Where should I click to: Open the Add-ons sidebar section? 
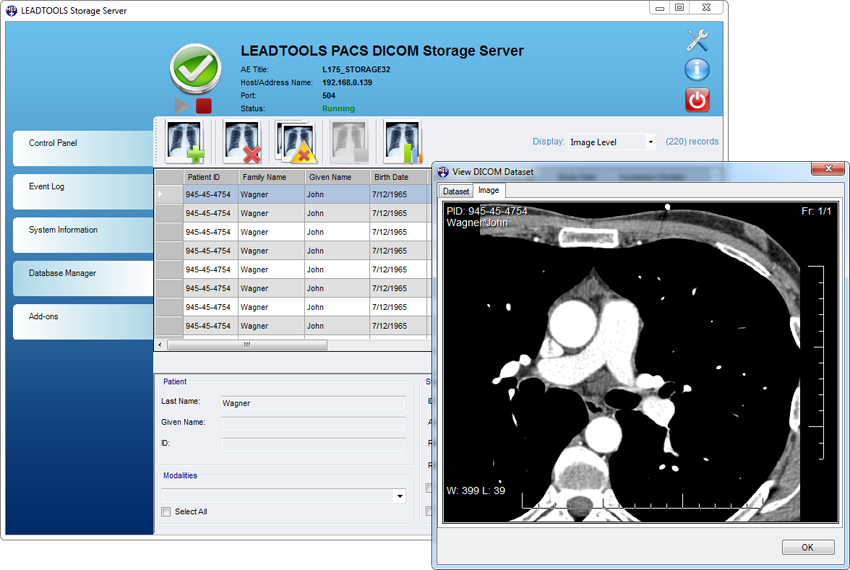tap(82, 316)
